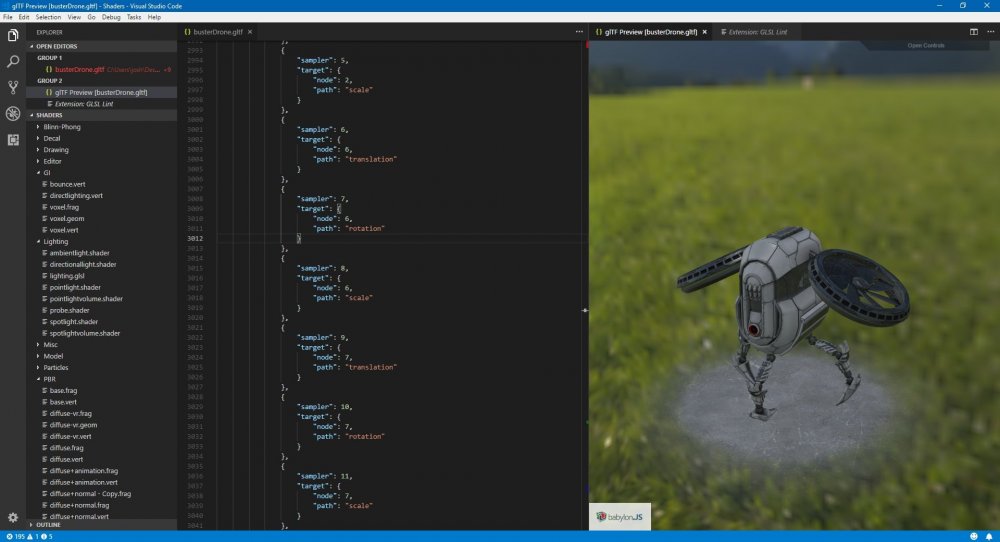The image size is (1000, 542).
Task: Open the Source Control view
Action: click(x=13, y=87)
